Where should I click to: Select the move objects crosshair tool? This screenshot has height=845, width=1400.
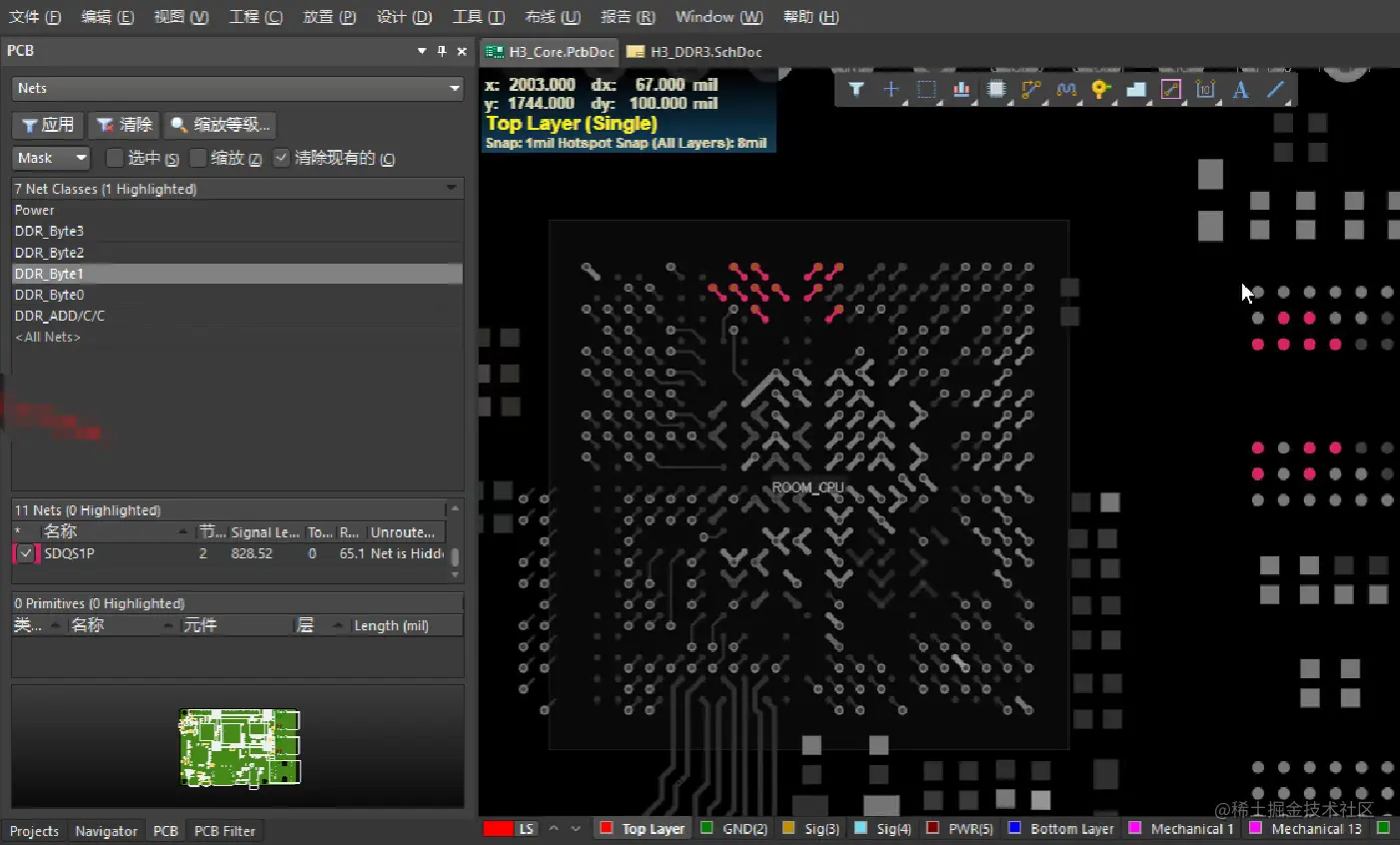click(x=891, y=90)
